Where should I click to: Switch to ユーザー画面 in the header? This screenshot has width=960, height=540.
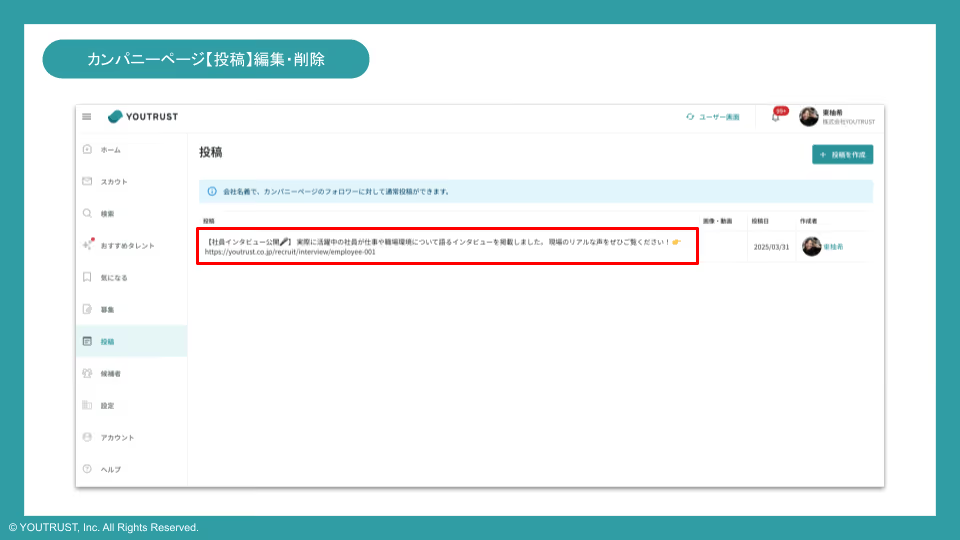pyautogui.click(x=713, y=117)
